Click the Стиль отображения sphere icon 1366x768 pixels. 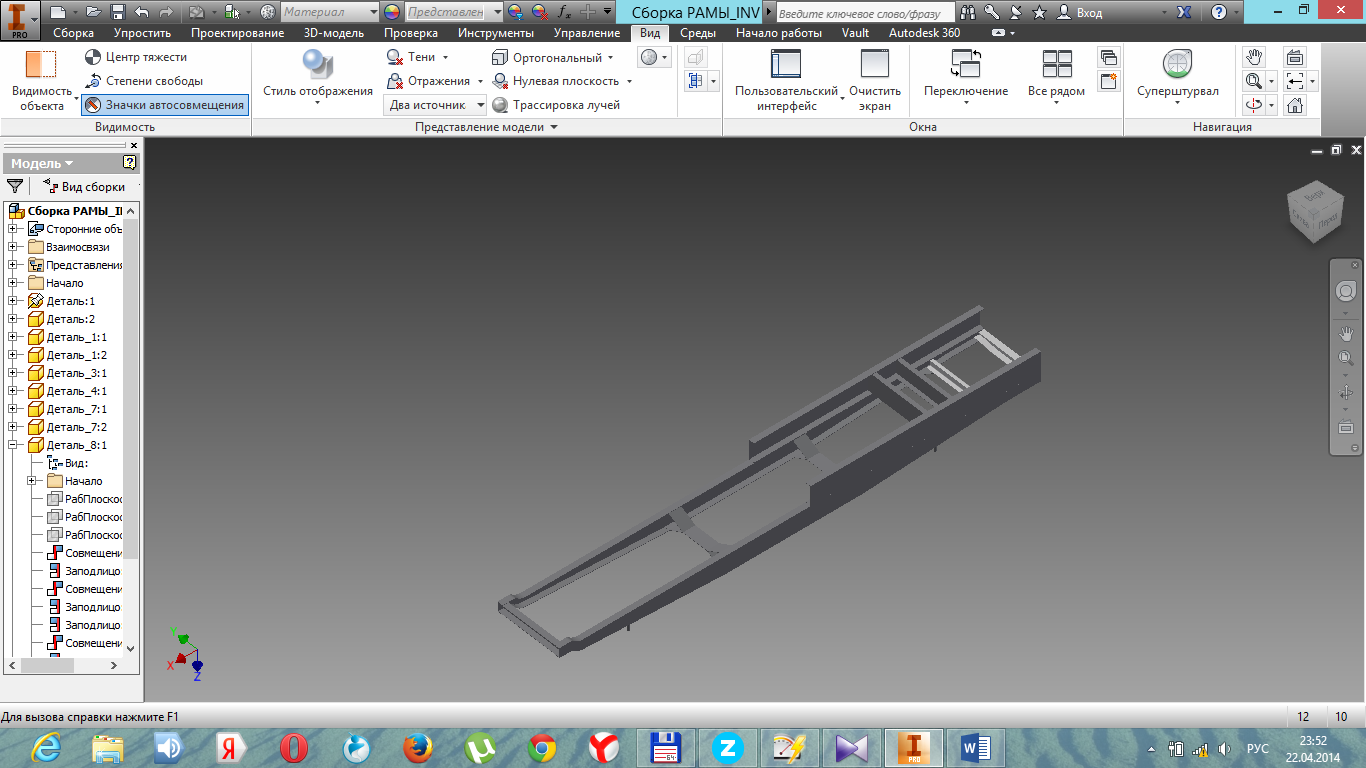(317, 66)
